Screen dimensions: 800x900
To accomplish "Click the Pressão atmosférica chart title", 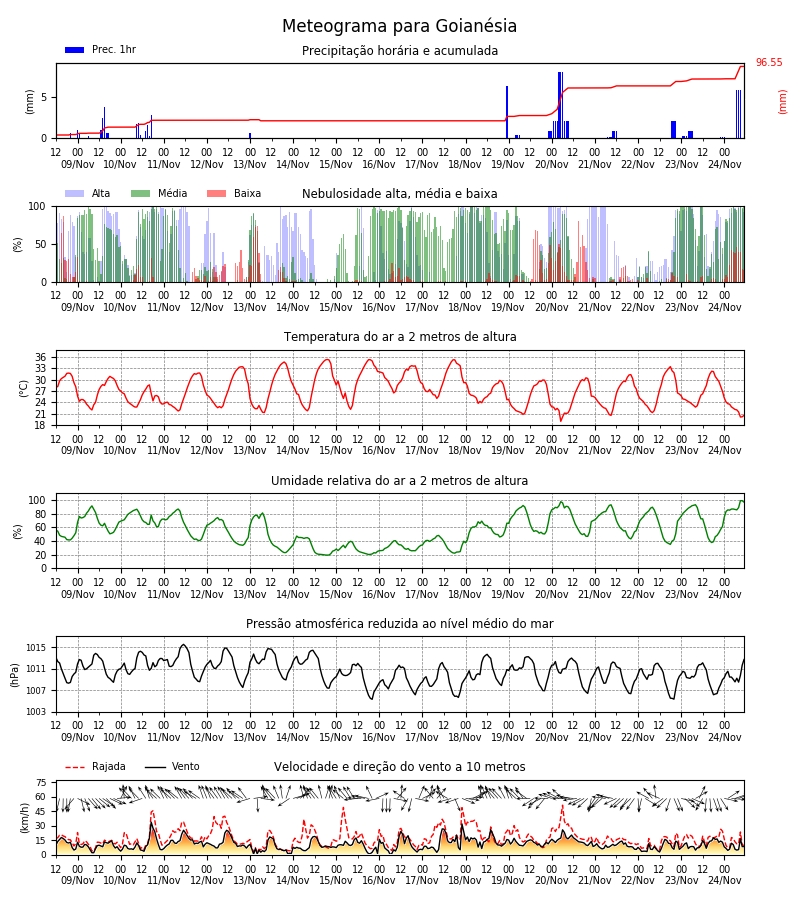I will (400, 623).
